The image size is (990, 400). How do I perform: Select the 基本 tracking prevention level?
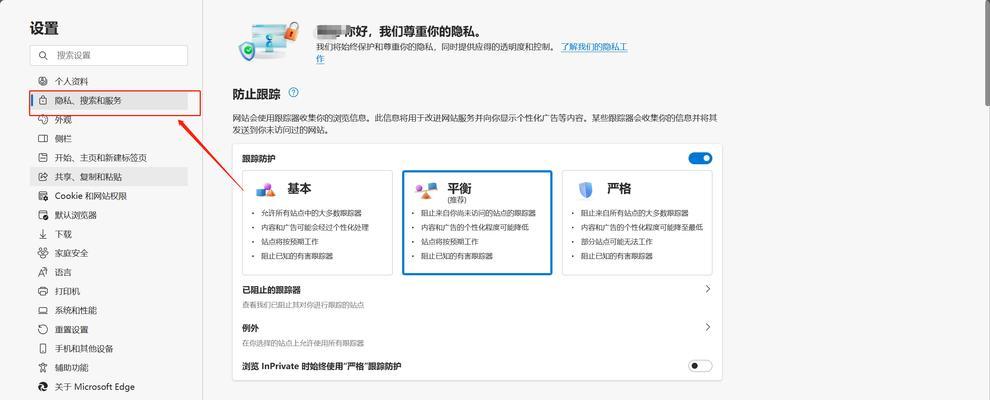(x=317, y=222)
